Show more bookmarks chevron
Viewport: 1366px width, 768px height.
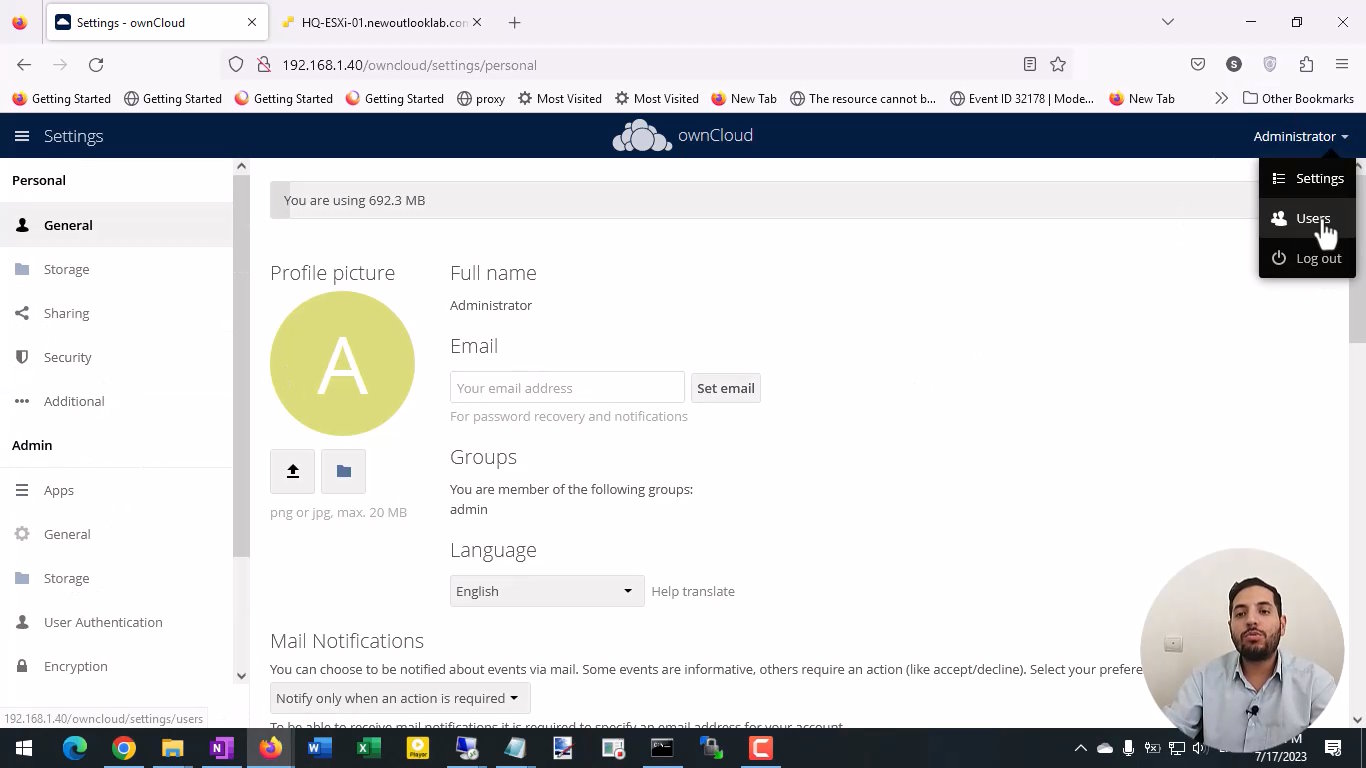click(1221, 98)
